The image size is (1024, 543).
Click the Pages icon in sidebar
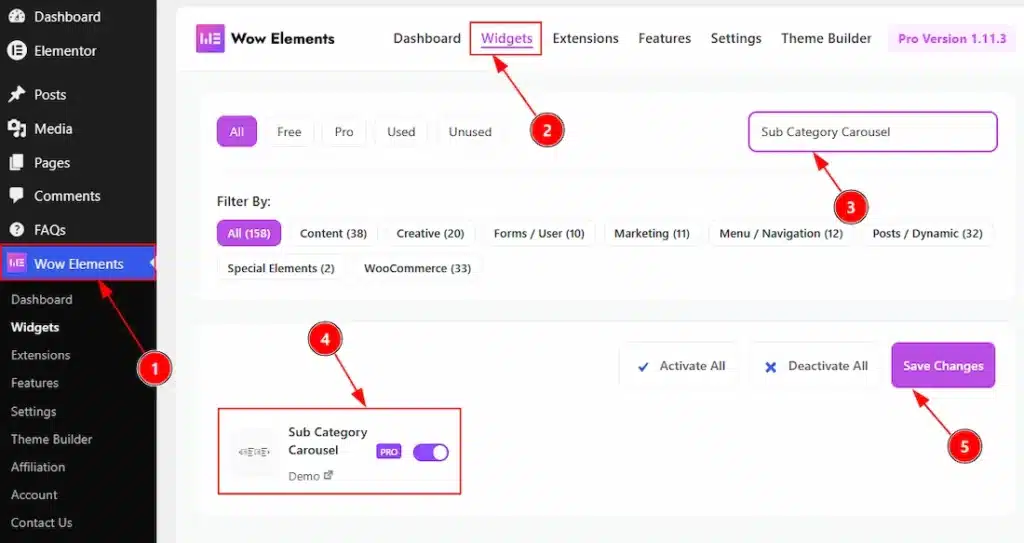(16, 162)
